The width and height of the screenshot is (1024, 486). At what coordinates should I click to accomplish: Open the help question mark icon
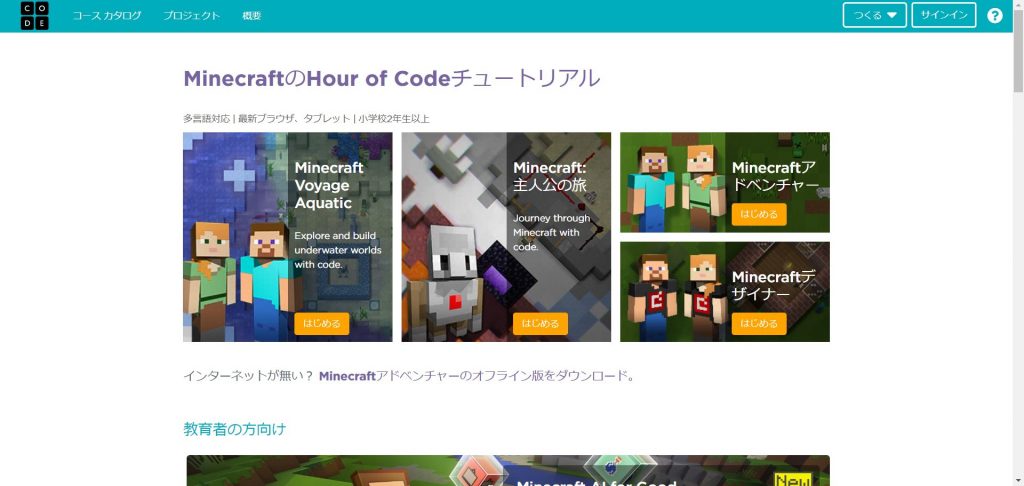[x=994, y=16]
